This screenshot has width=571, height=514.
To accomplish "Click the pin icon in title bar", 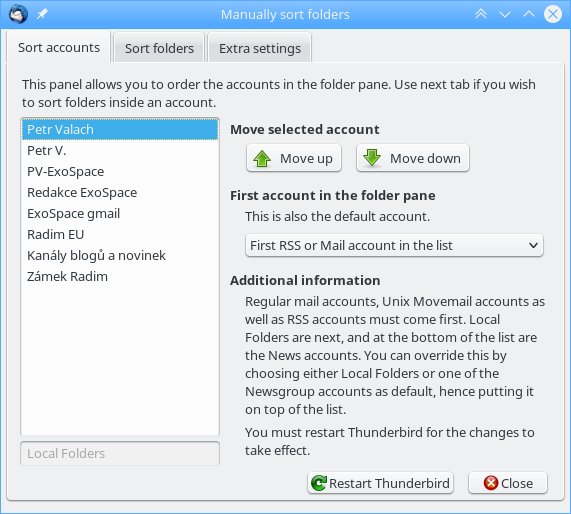I will coord(42,15).
